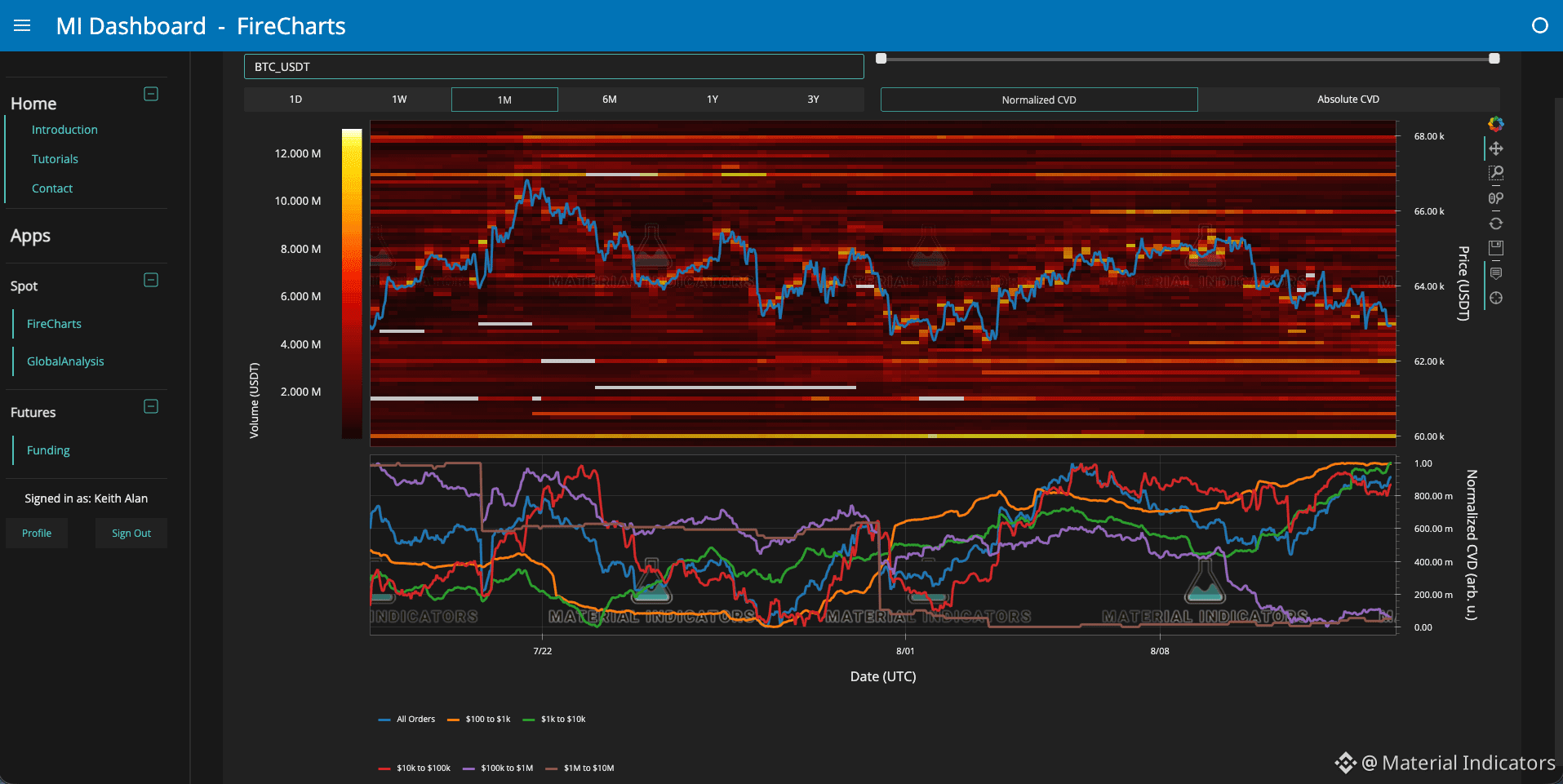Switch to the 1W timeframe

coord(399,100)
